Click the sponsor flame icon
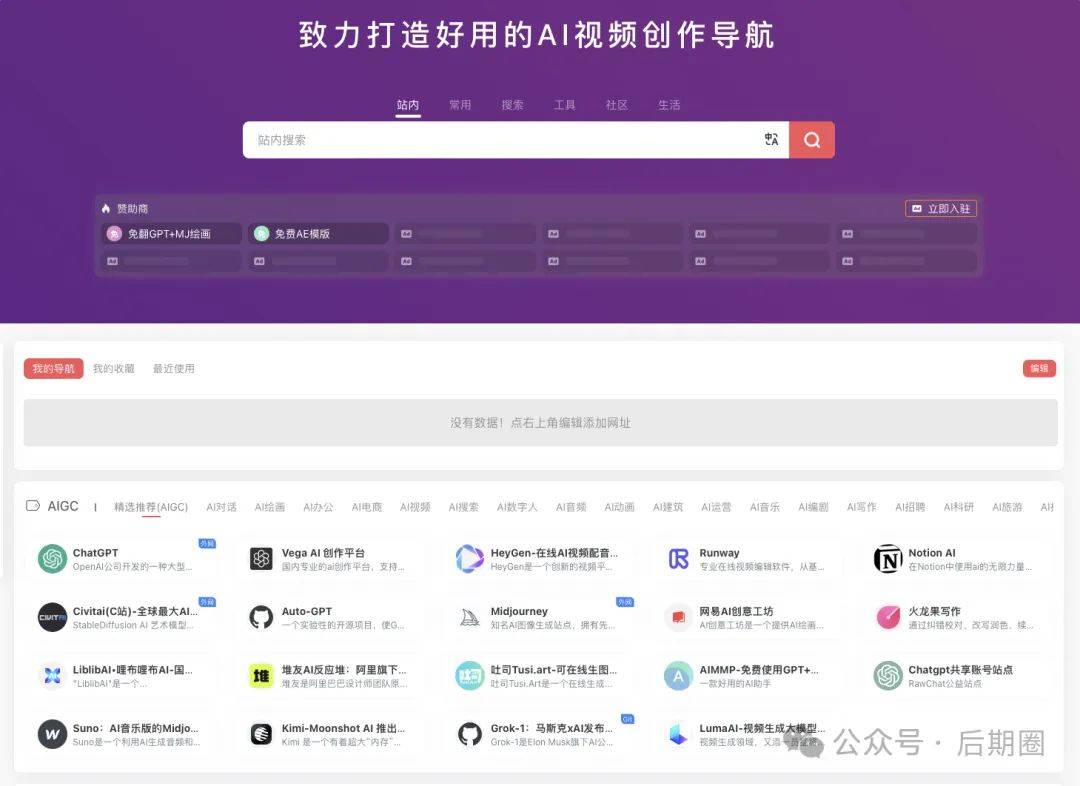This screenshot has height=786, width=1080. point(105,208)
